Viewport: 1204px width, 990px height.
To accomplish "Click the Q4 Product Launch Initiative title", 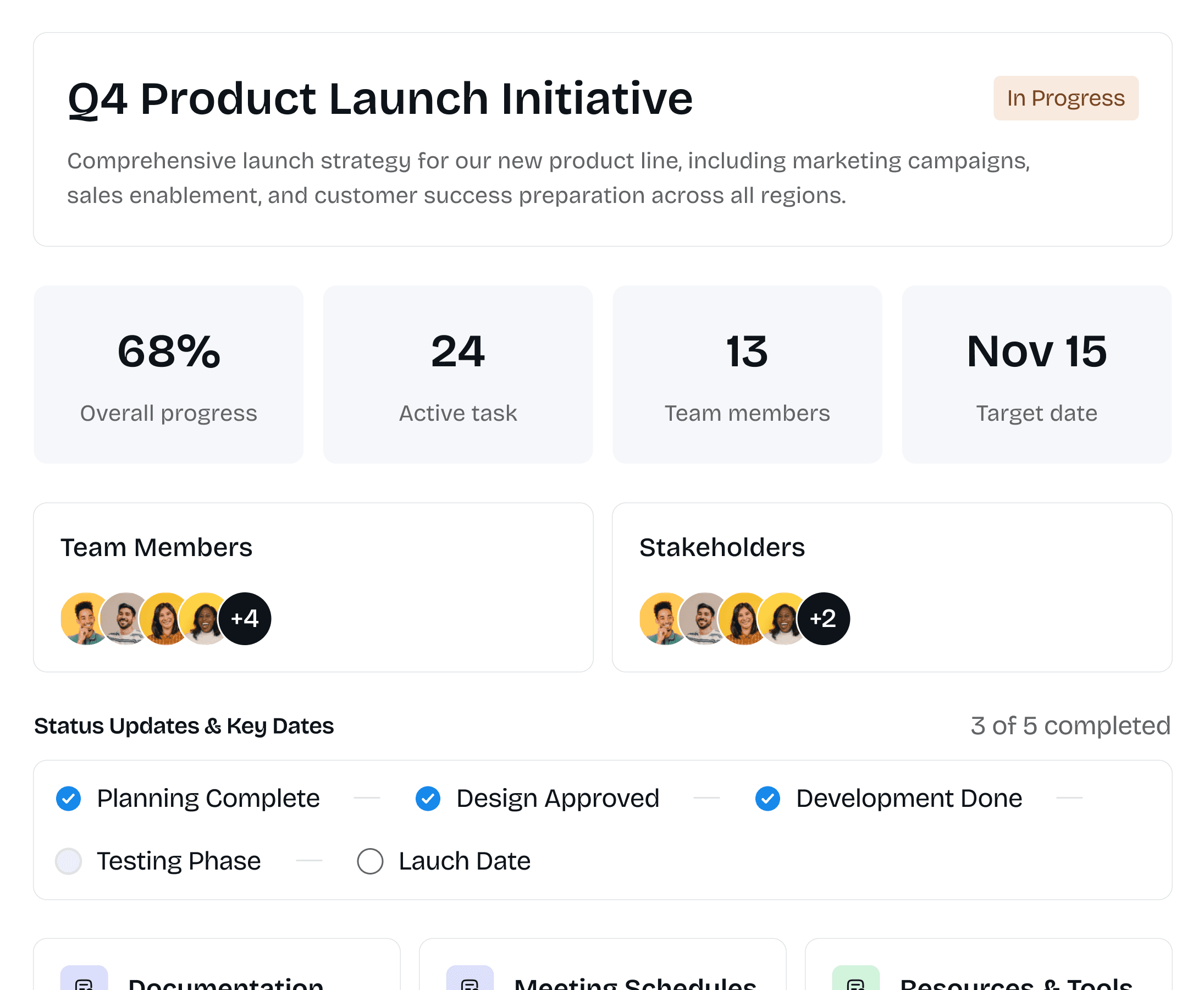I will tap(380, 98).
